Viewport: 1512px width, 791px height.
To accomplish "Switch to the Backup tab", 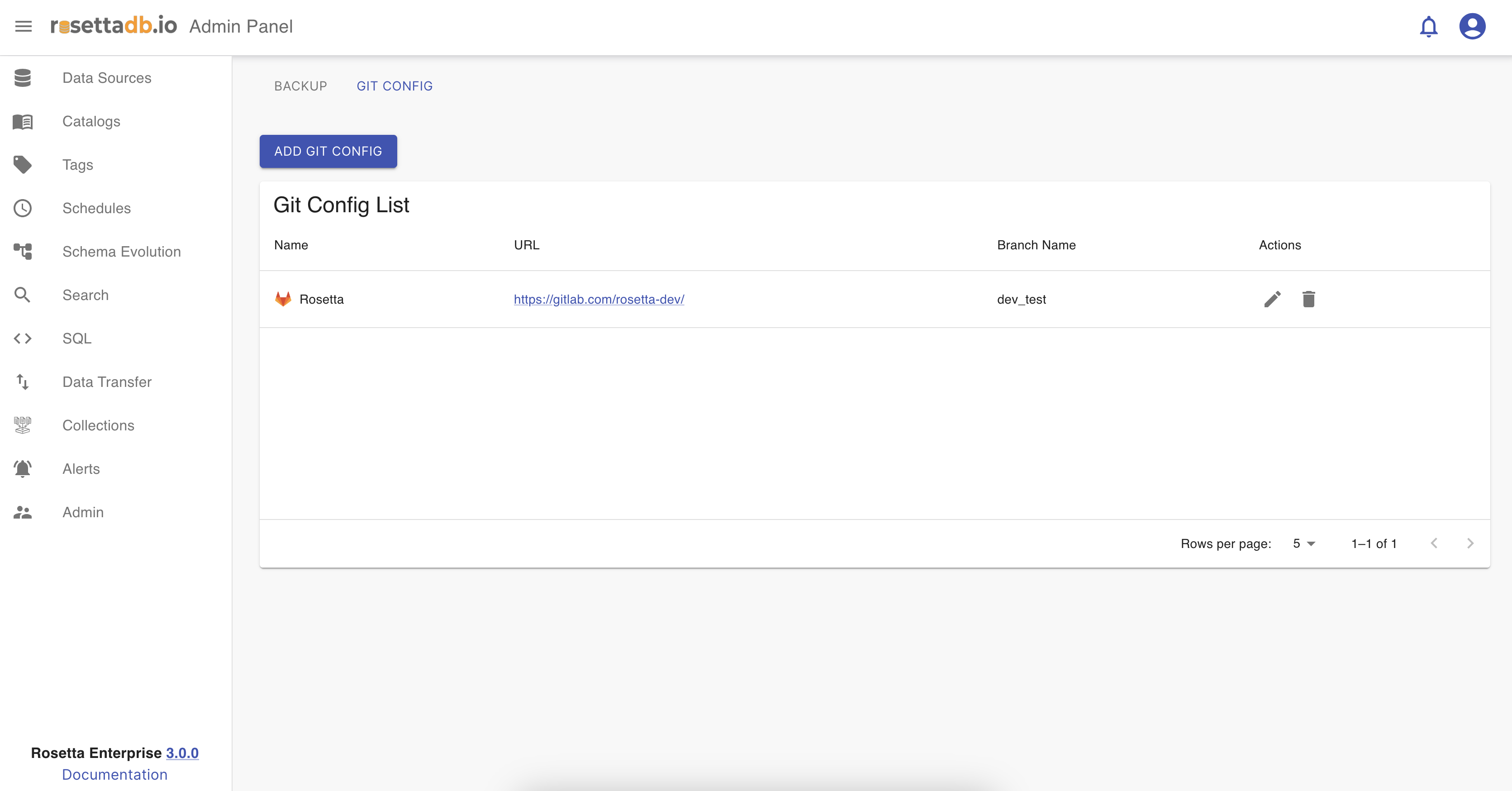I will (x=300, y=86).
